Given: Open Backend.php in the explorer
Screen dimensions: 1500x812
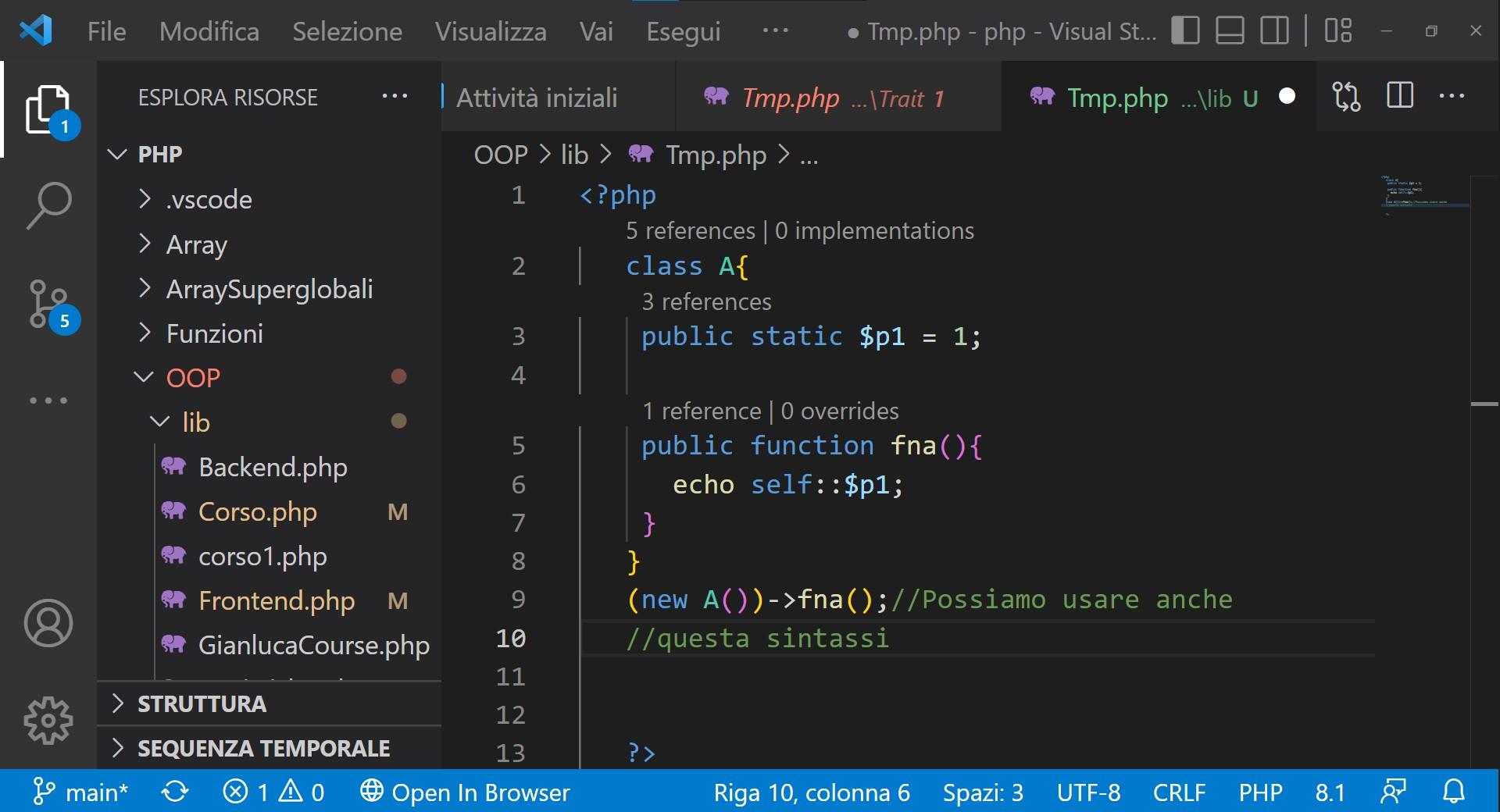Looking at the screenshot, I should [273, 467].
